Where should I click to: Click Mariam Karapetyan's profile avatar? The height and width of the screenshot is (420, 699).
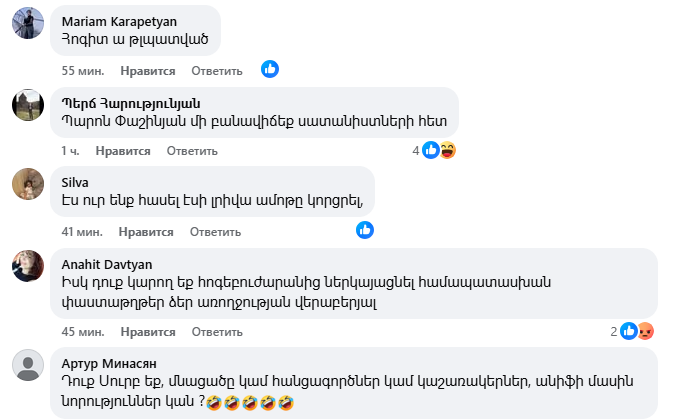(x=27, y=22)
